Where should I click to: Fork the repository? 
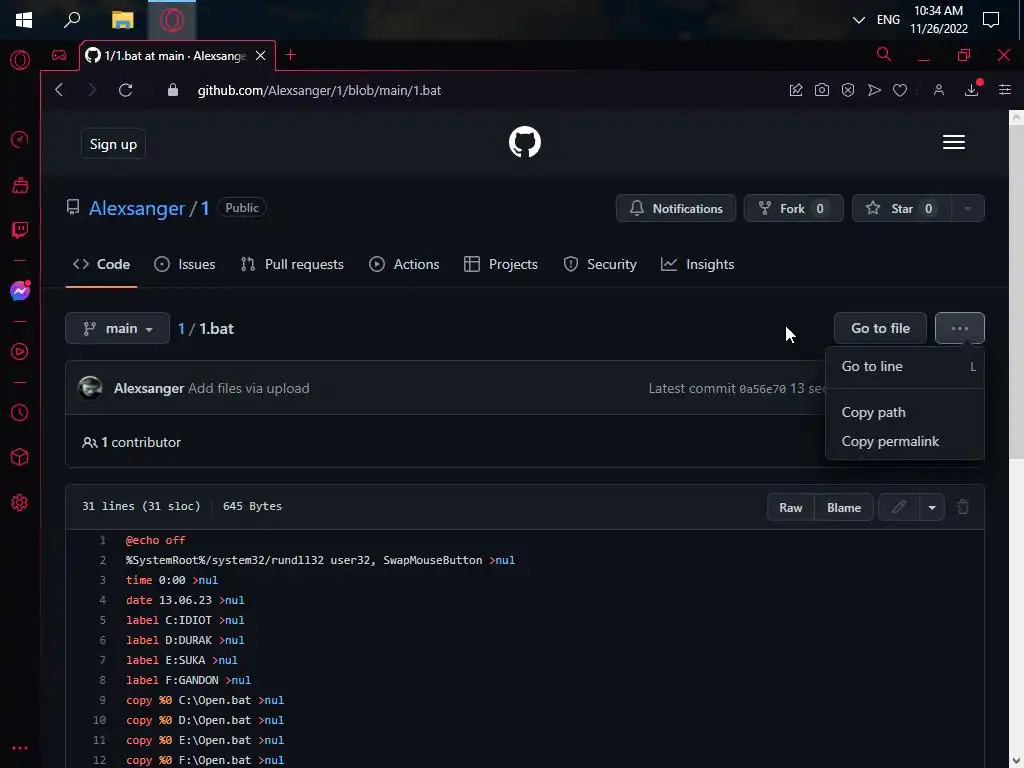point(793,208)
